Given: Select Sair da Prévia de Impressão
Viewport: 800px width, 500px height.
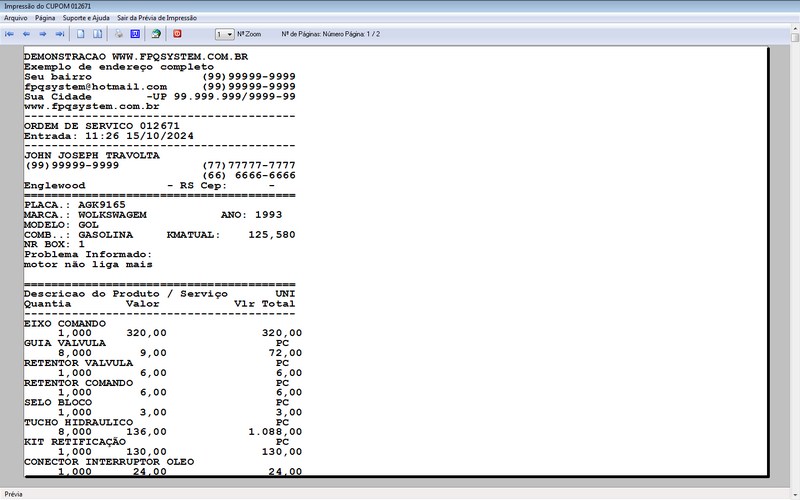Looking at the screenshot, I should (157, 18).
